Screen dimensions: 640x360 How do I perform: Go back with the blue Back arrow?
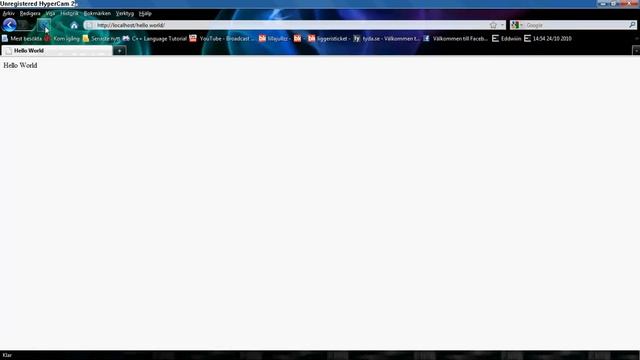pos(9,25)
